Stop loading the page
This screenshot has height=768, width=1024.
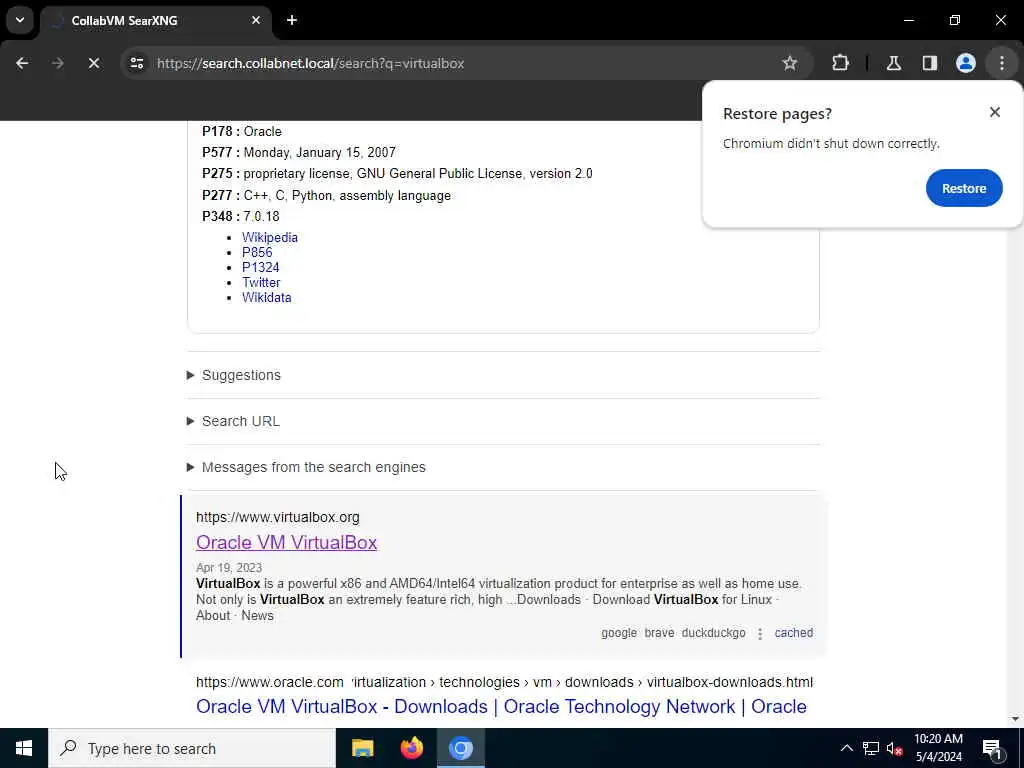tap(94, 63)
